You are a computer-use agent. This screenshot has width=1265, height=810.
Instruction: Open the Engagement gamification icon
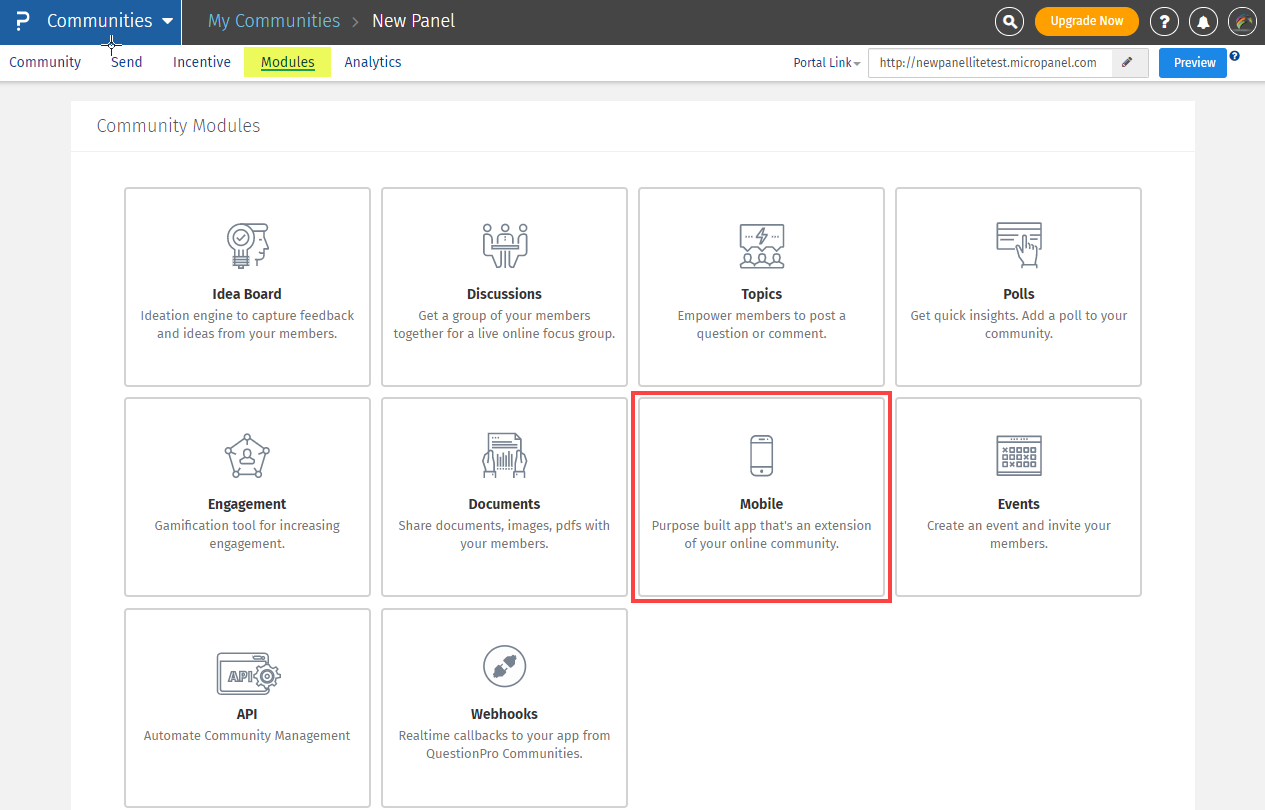247,456
